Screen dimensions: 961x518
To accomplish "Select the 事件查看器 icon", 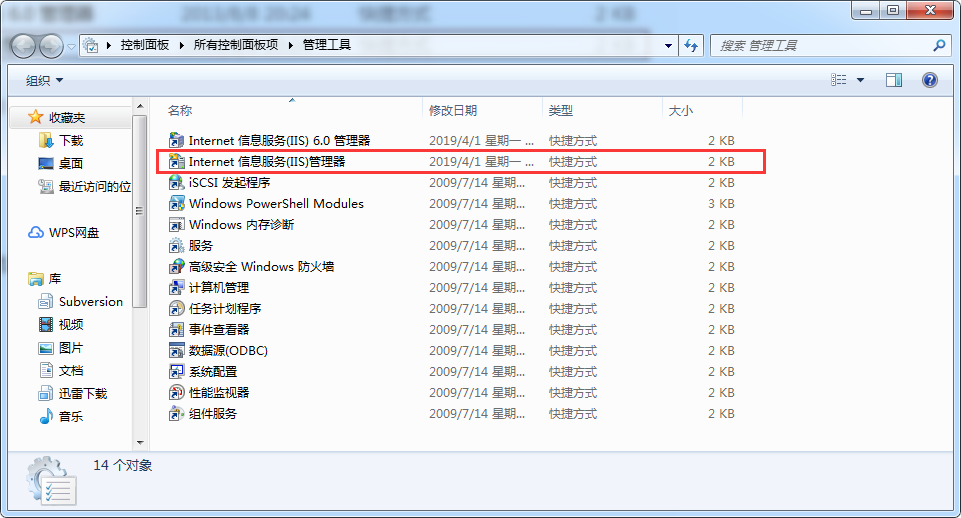I will pos(177,329).
